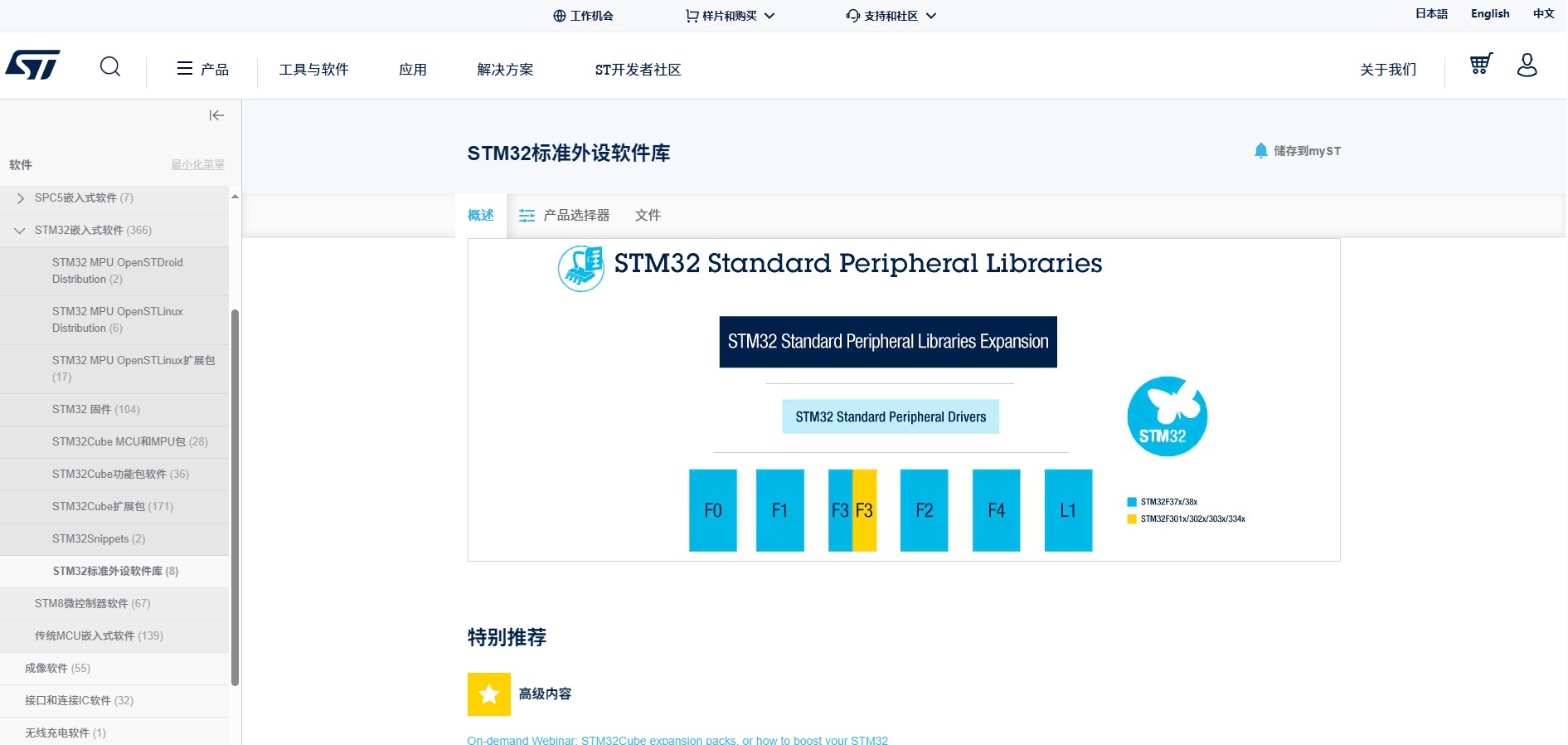Click the L1 block in the diagram
The image size is (1568, 745).
[x=1069, y=510]
